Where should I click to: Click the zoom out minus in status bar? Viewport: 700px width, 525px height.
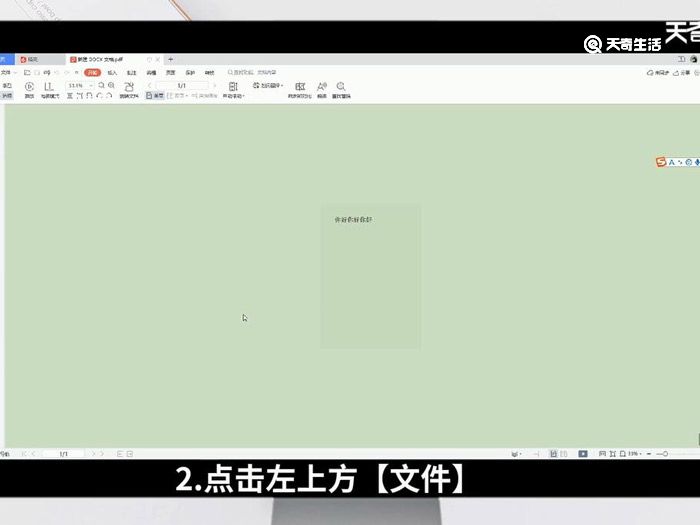[649, 454]
